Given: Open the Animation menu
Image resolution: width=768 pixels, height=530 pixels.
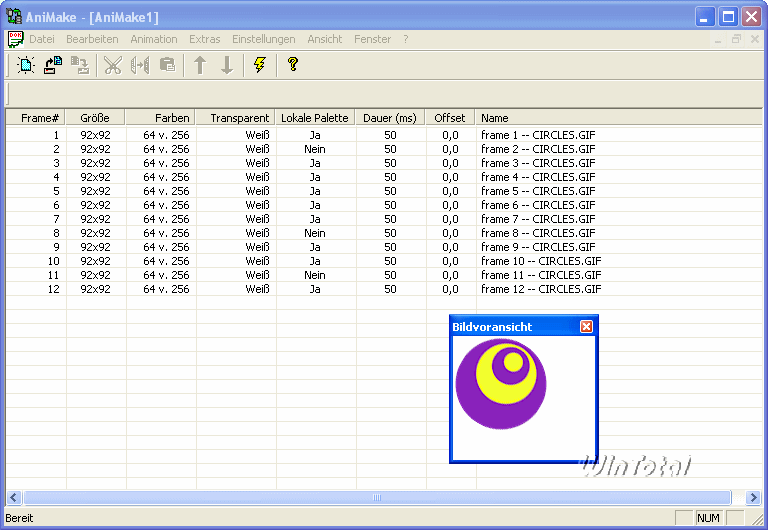Looking at the screenshot, I should (154, 39).
